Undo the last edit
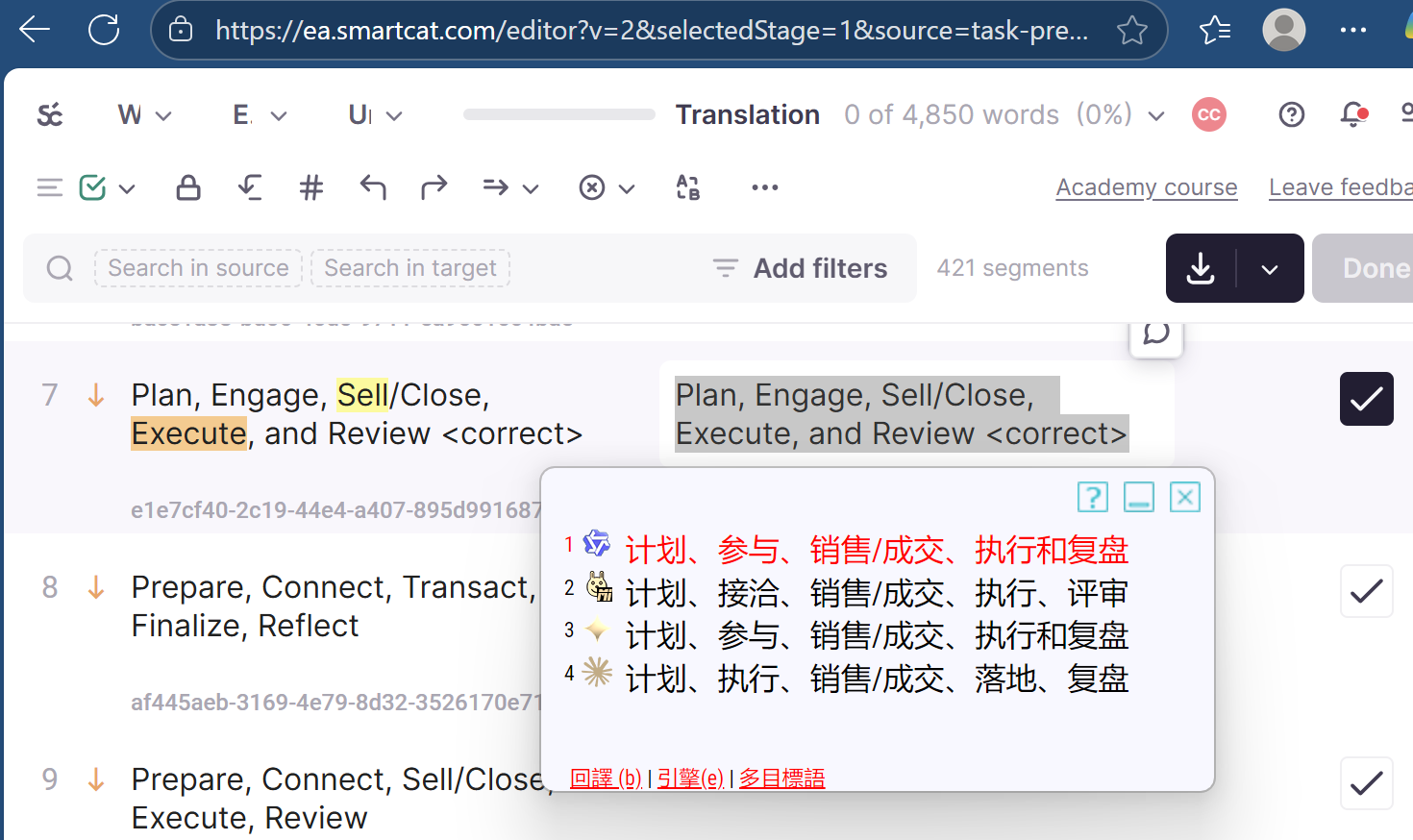Image resolution: width=1413 pixels, height=840 pixels. pos(373,187)
